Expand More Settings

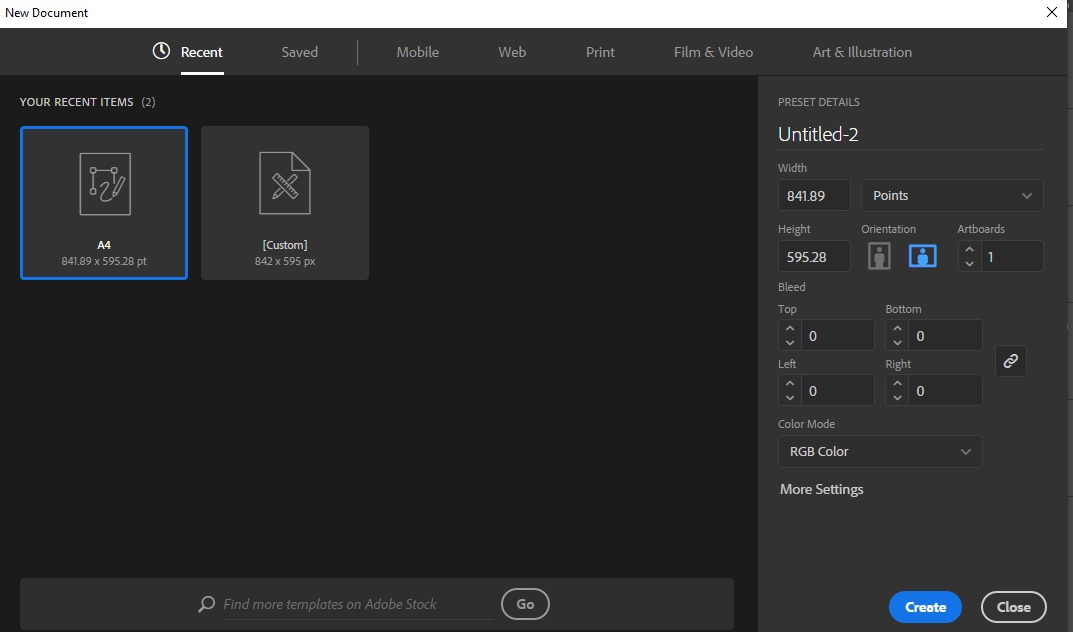(821, 489)
